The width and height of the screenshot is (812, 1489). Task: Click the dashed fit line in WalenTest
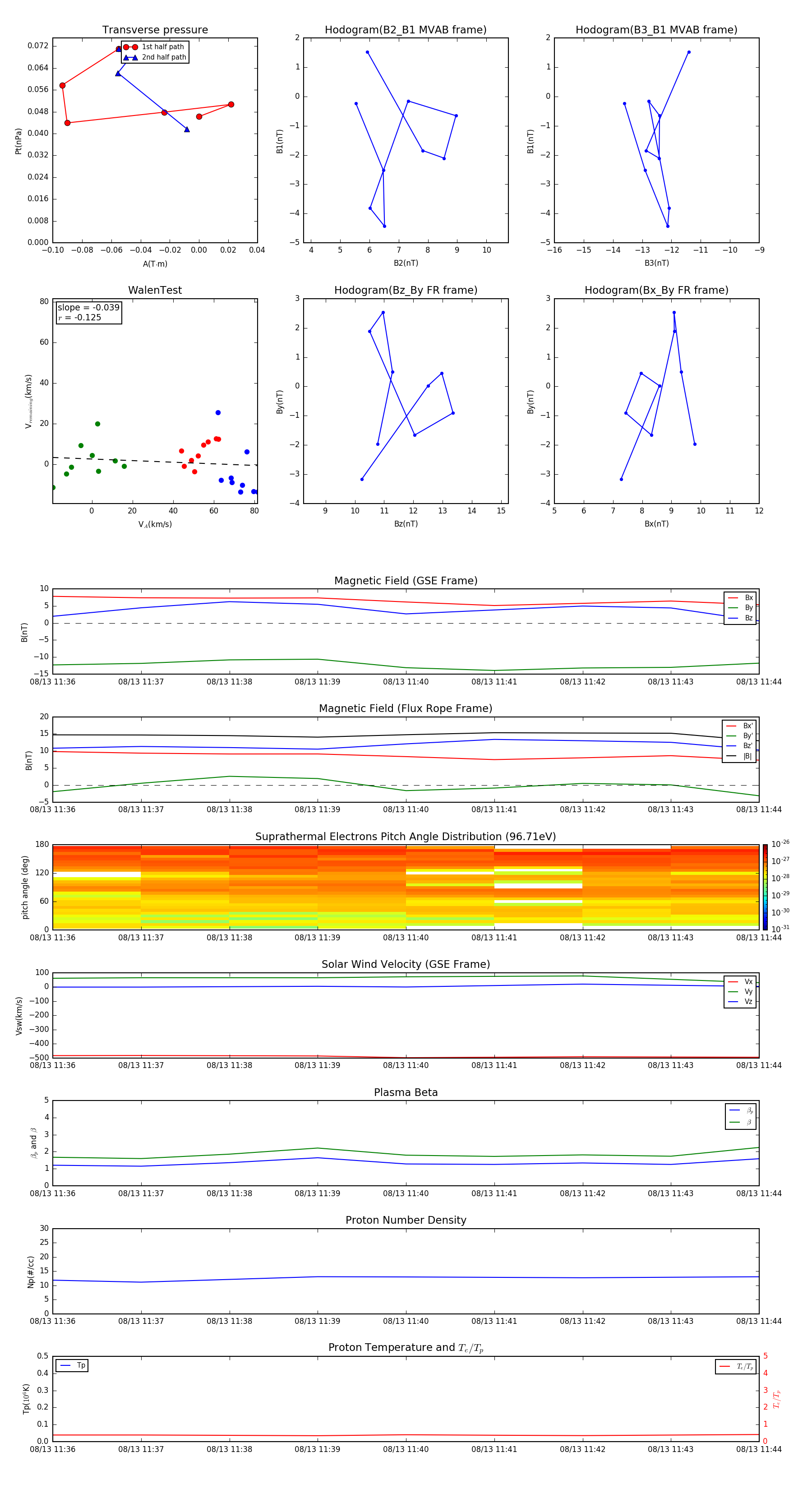pos(155,461)
